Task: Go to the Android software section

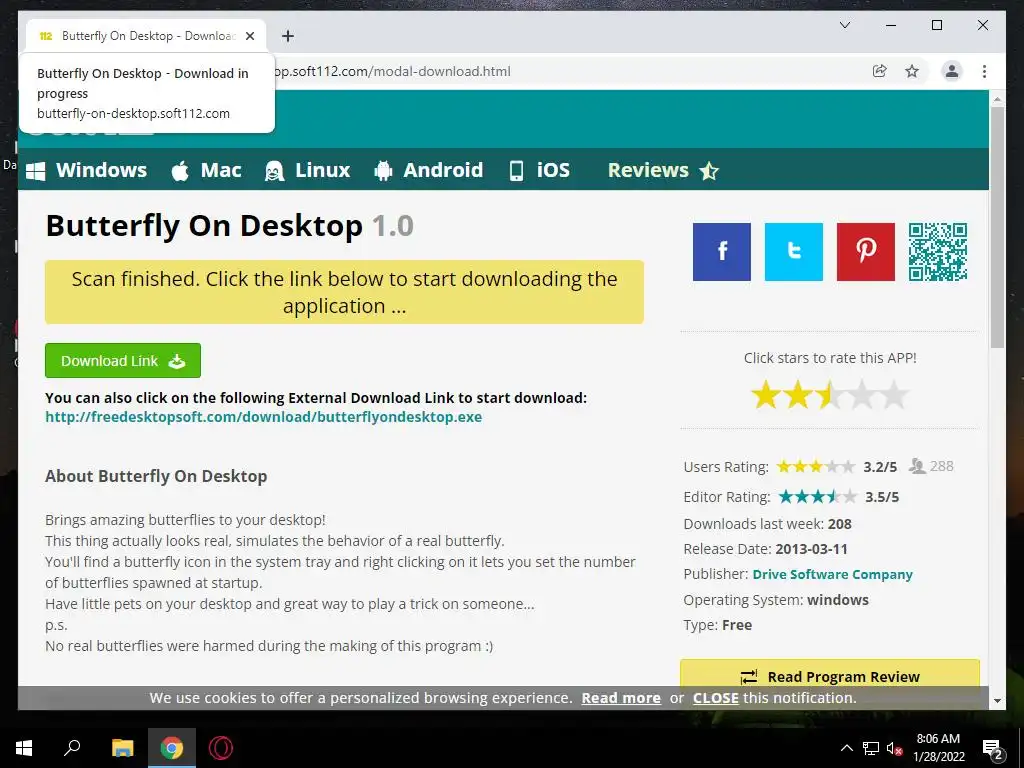Action: [x=443, y=170]
